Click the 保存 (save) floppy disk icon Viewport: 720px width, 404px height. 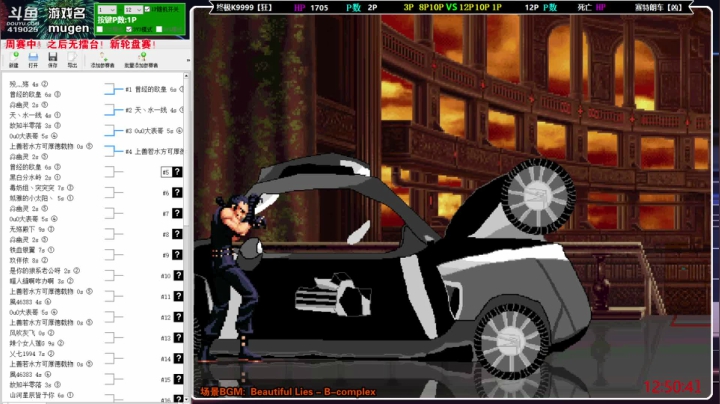[53, 59]
